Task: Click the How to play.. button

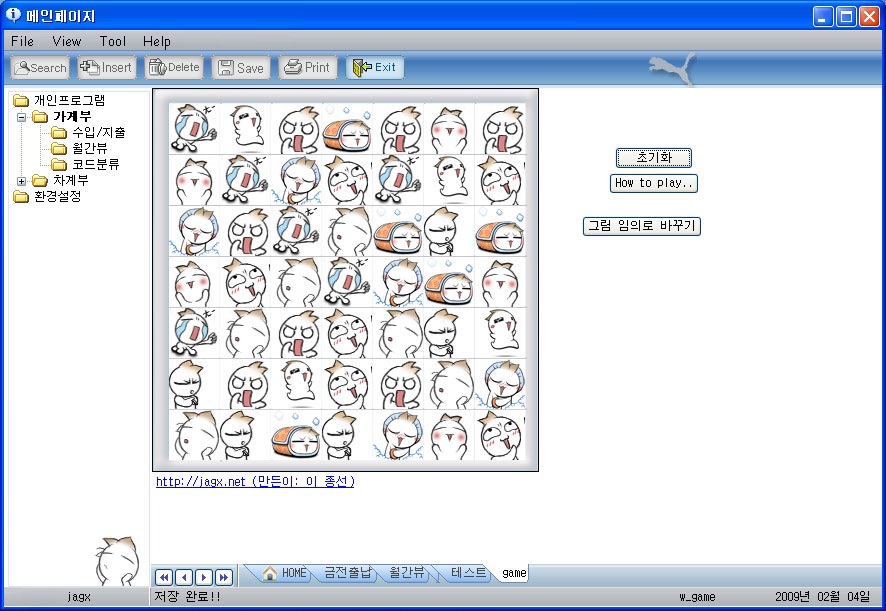Action: (x=654, y=183)
